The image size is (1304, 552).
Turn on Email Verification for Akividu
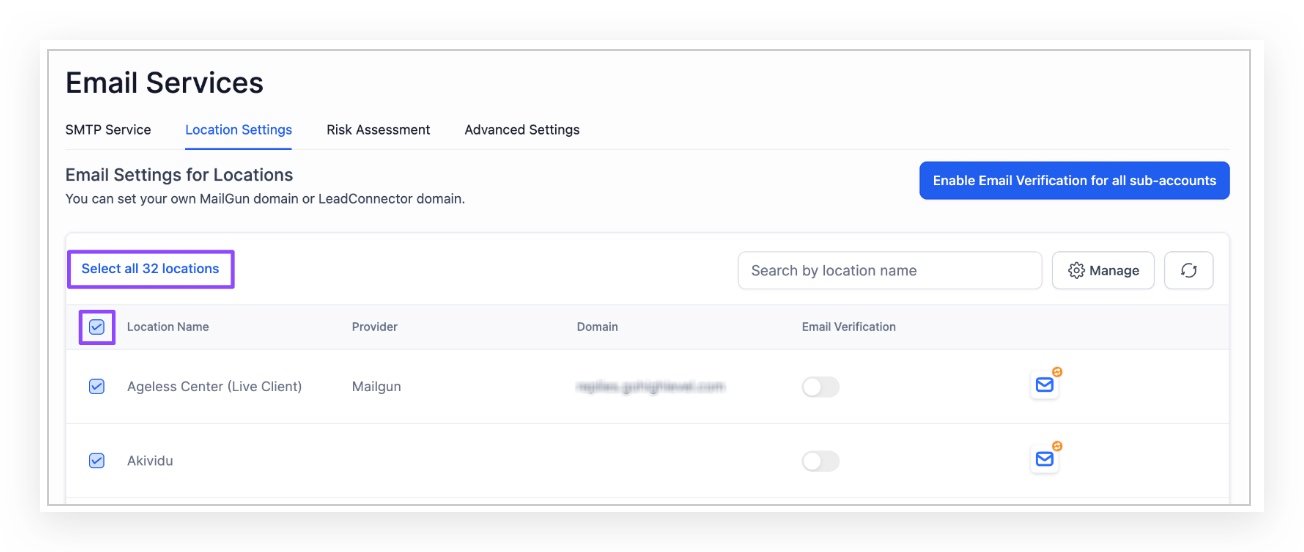tap(820, 461)
